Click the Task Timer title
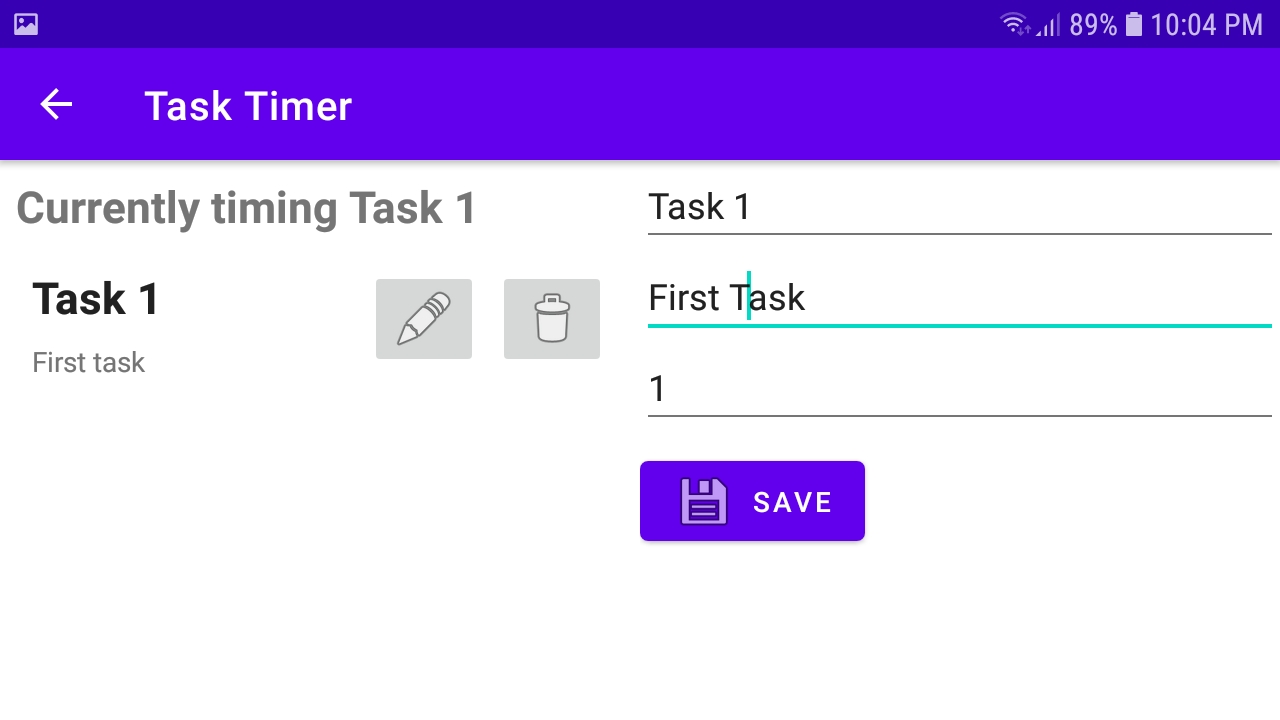 point(248,104)
